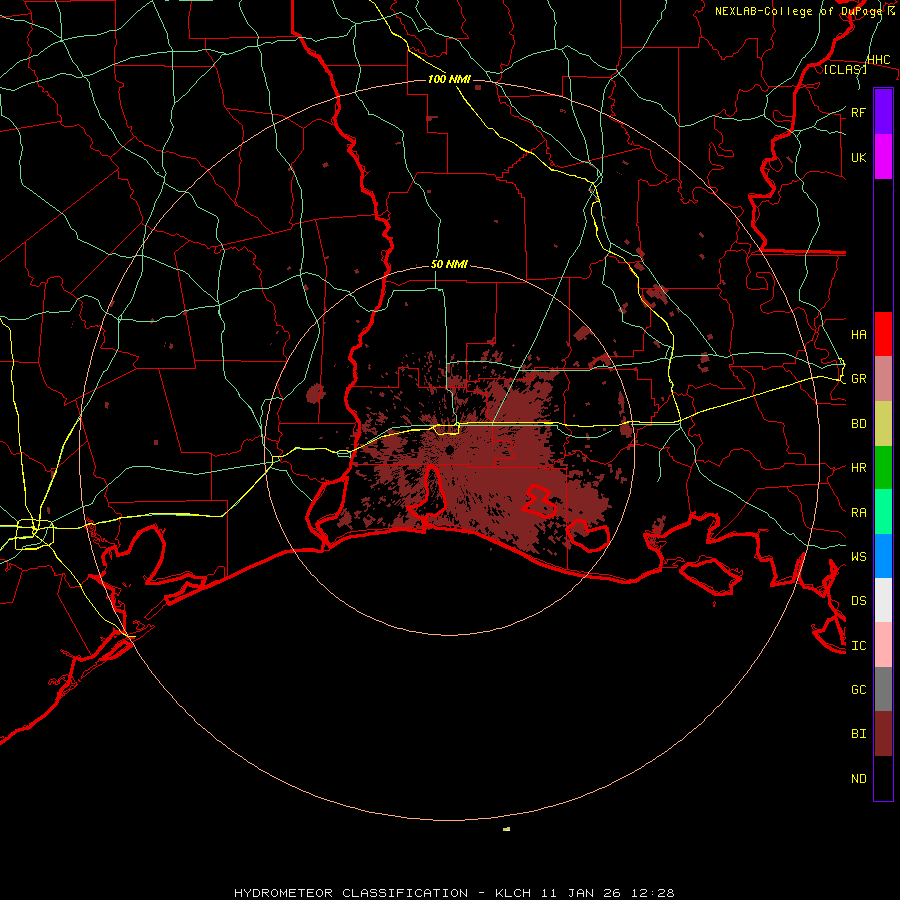The height and width of the screenshot is (900, 900).
Task: Click the IC legend label
Action: pyautogui.click(x=858, y=645)
